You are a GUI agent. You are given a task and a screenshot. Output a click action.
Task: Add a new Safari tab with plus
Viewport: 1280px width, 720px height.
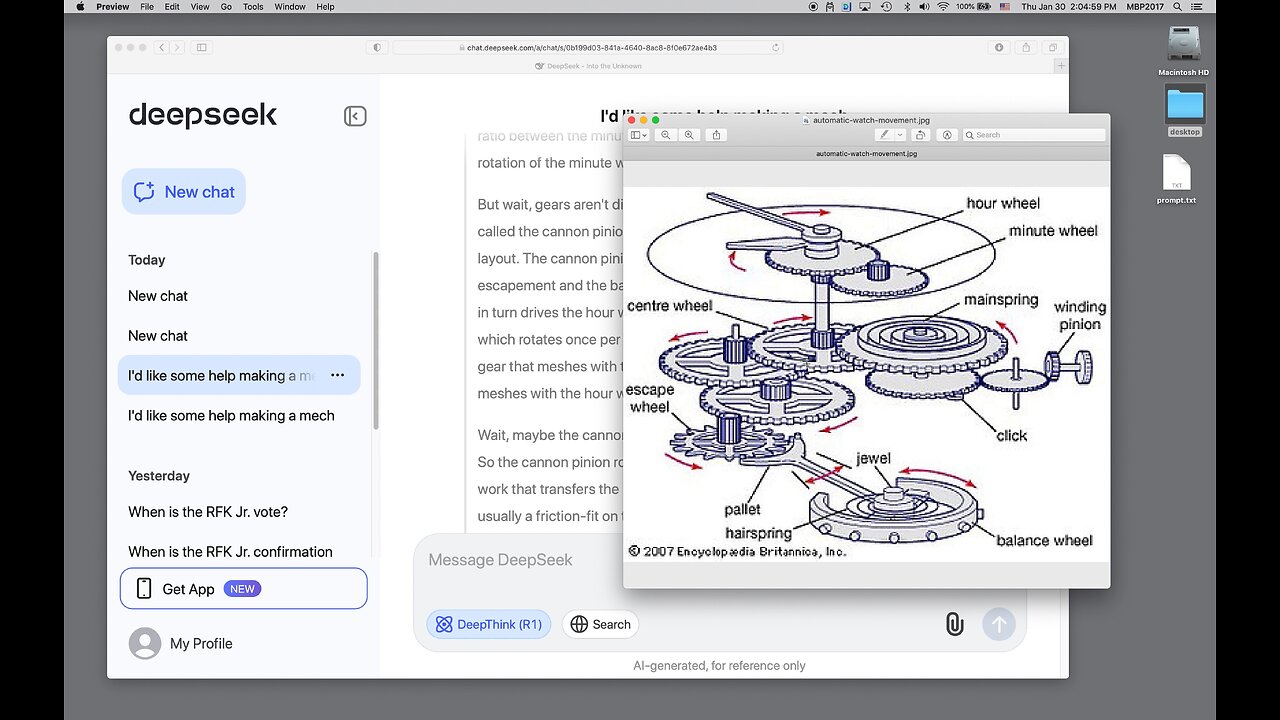(1061, 66)
